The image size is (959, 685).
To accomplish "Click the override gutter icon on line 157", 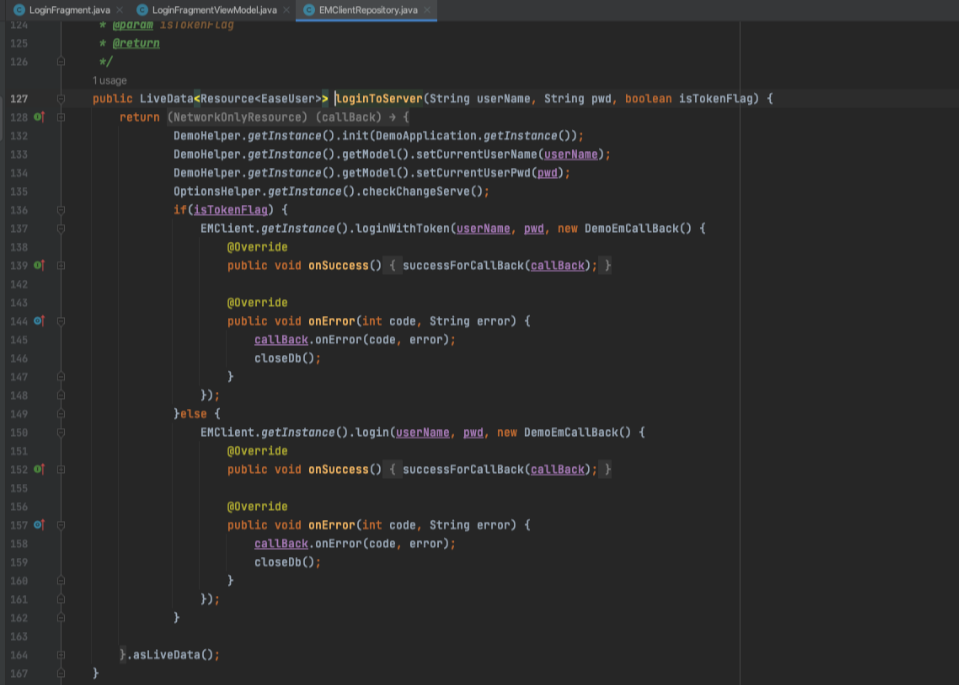I will click(x=39, y=525).
